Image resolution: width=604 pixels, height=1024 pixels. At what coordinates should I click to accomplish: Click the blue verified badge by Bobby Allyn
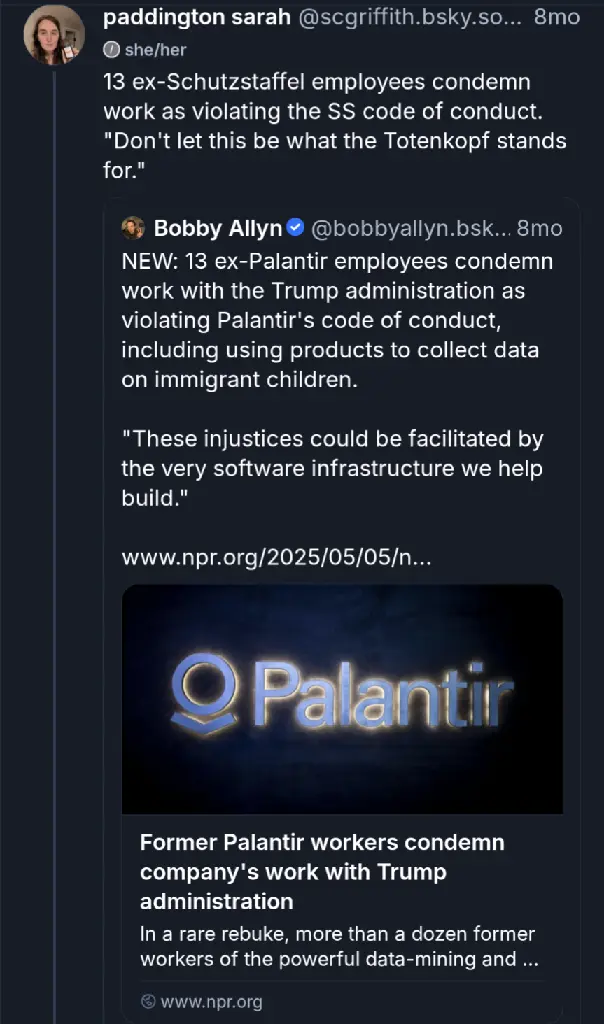[x=296, y=227]
